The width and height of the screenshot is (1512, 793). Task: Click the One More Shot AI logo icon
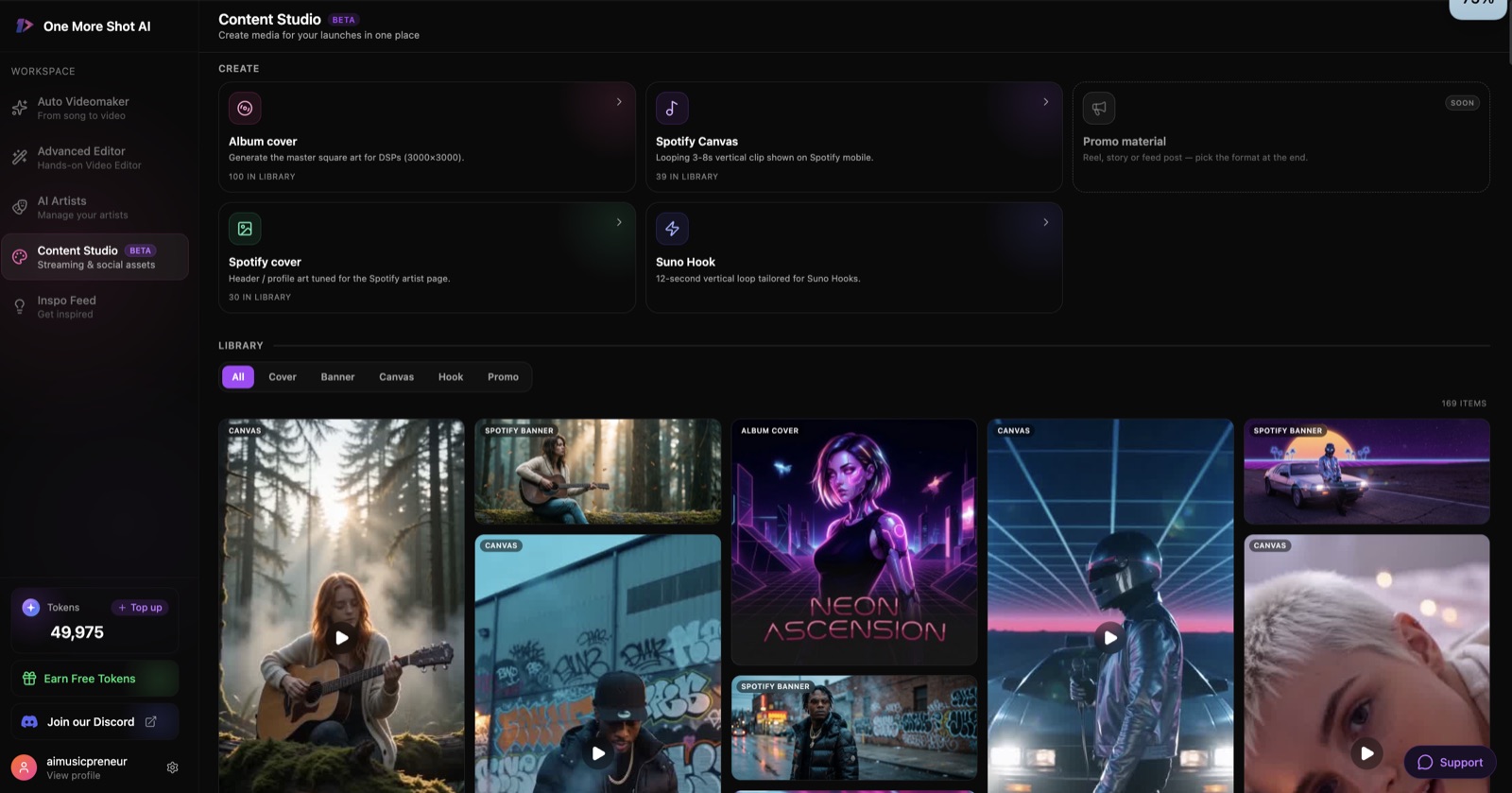[25, 26]
